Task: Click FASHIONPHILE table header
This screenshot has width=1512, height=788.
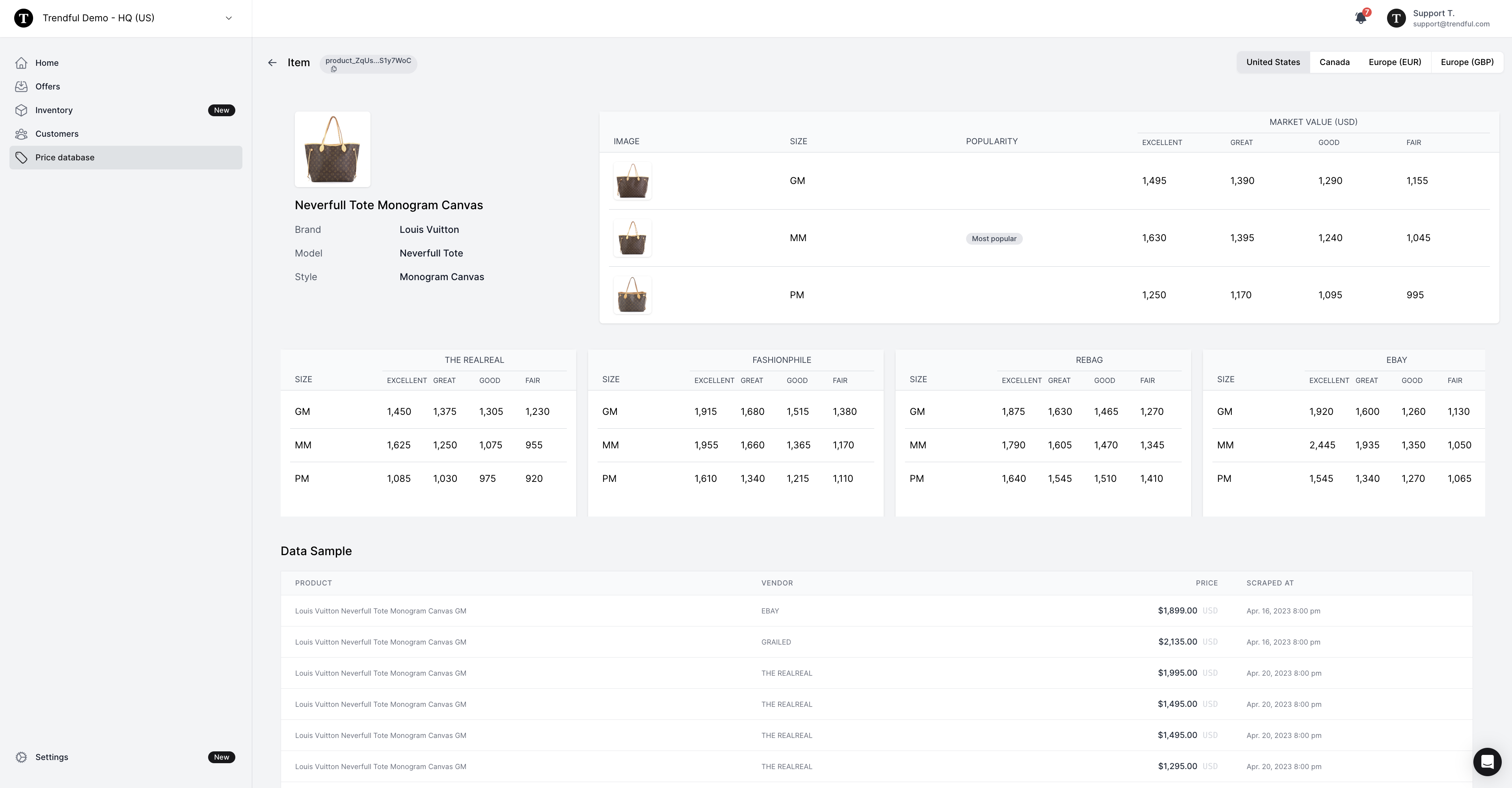Action: point(782,360)
